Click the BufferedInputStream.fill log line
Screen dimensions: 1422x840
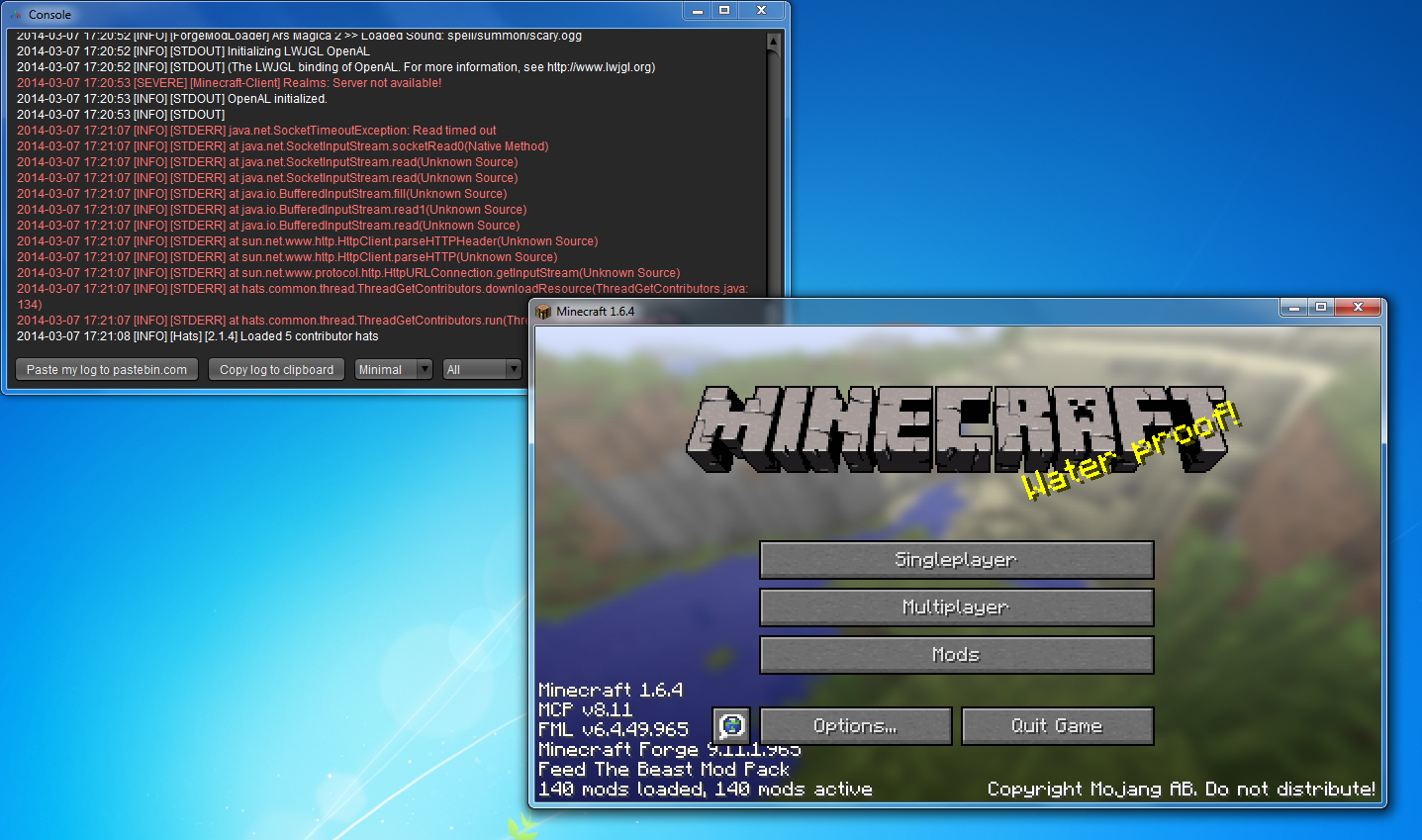[262, 194]
